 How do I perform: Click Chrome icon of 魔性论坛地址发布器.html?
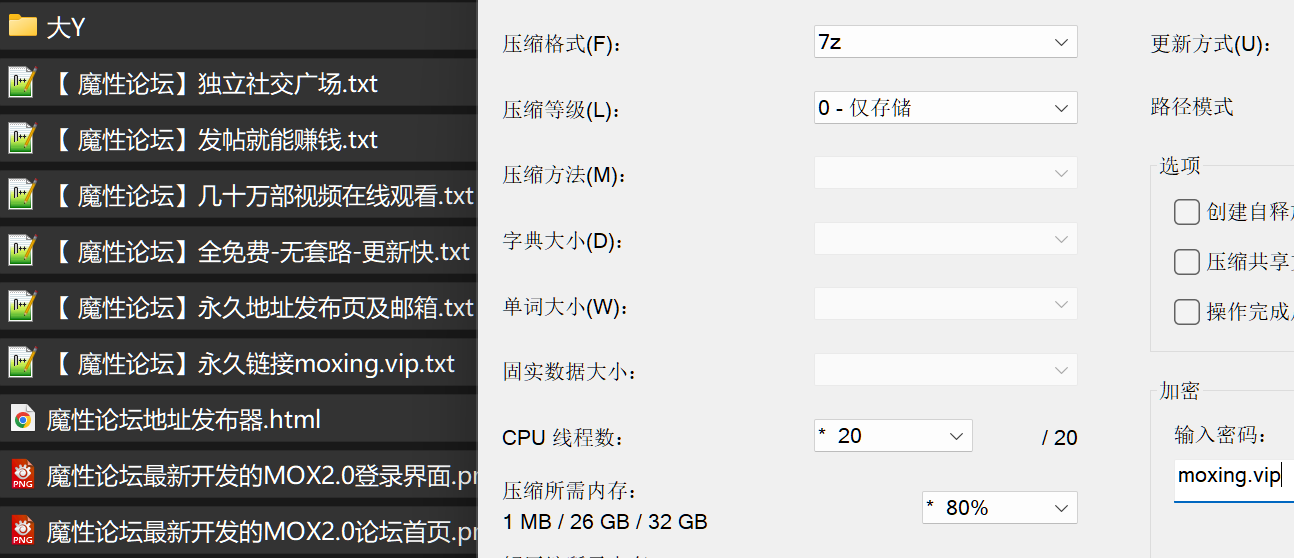tap(23, 418)
